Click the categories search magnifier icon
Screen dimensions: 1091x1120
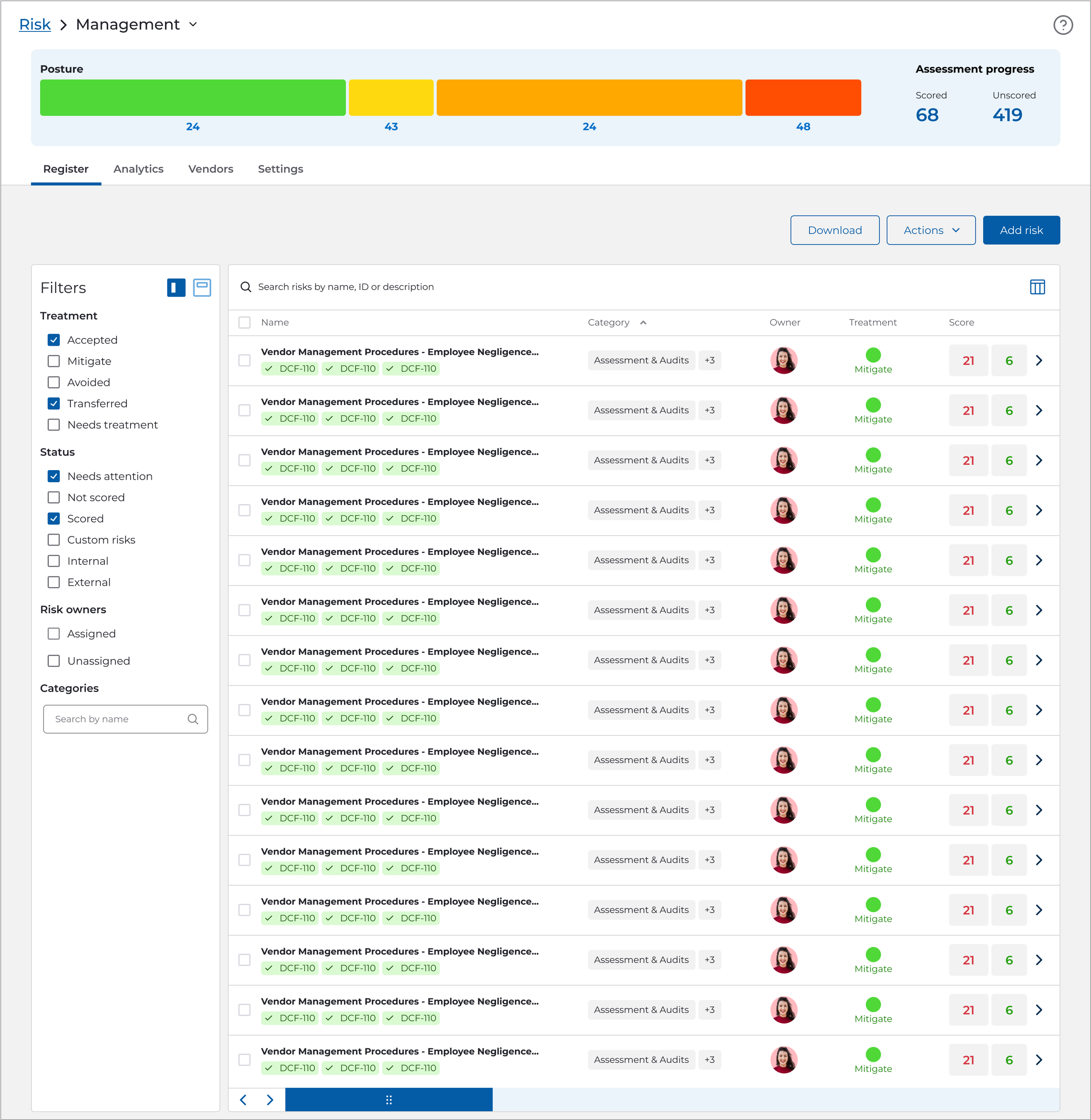coord(192,719)
